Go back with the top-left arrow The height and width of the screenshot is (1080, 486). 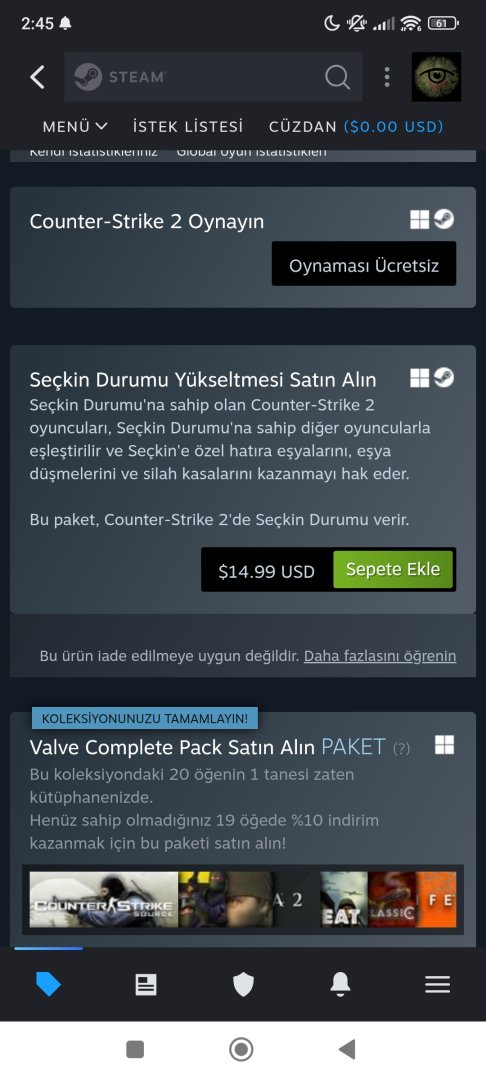(38, 77)
